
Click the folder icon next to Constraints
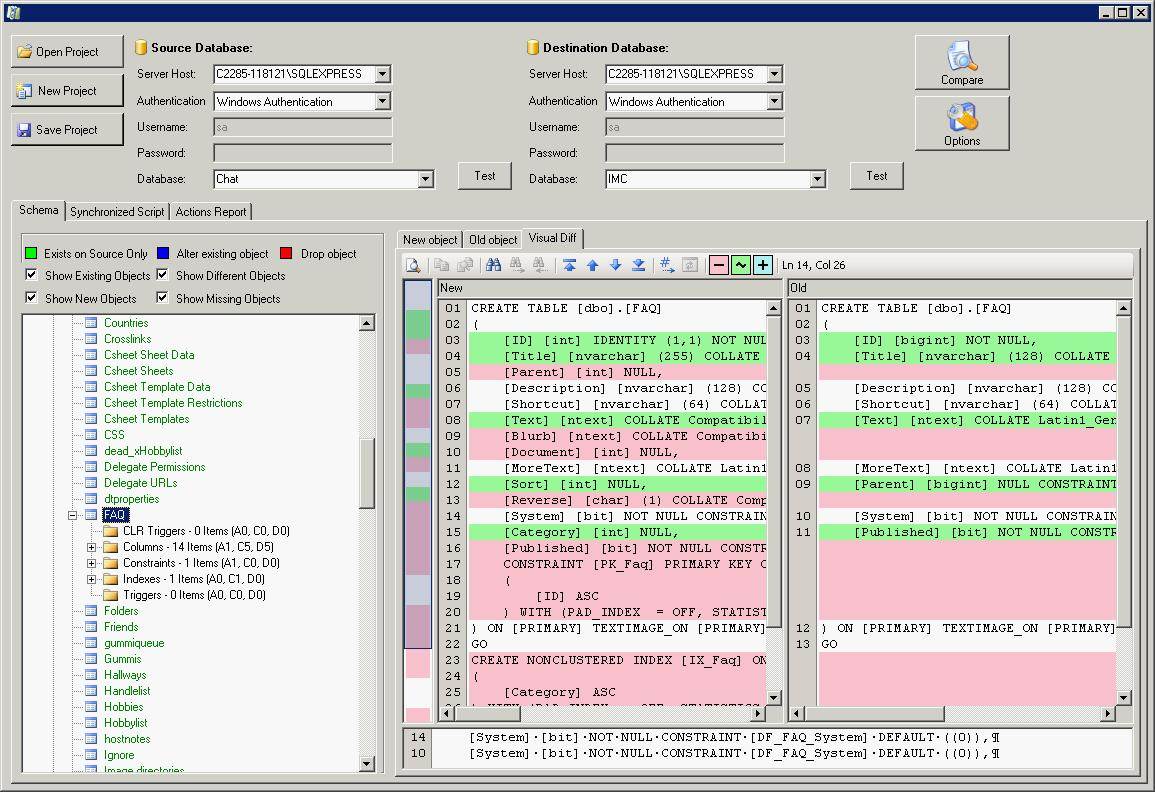click(x=110, y=563)
